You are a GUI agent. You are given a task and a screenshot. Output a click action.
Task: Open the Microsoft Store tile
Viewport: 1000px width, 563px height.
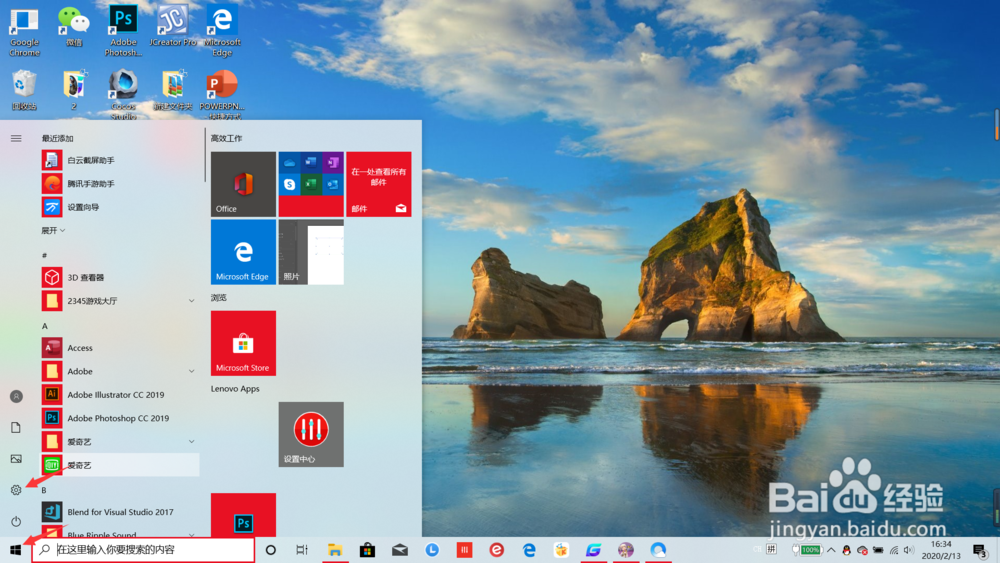click(x=243, y=343)
